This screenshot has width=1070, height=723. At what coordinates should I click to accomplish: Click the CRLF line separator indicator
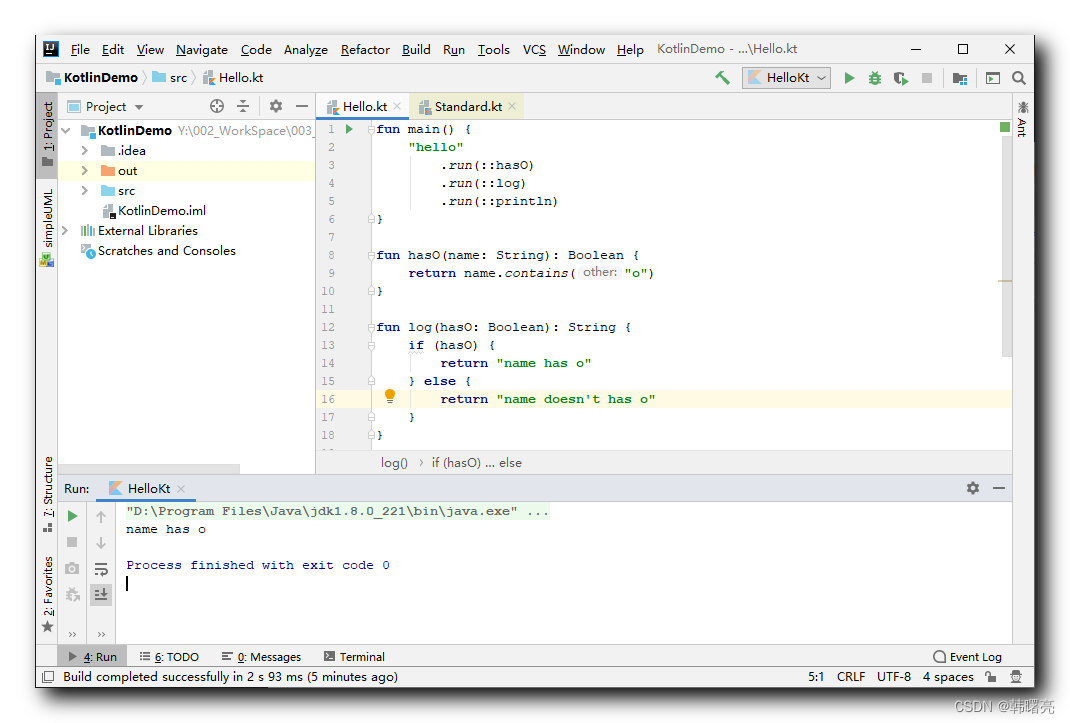851,677
